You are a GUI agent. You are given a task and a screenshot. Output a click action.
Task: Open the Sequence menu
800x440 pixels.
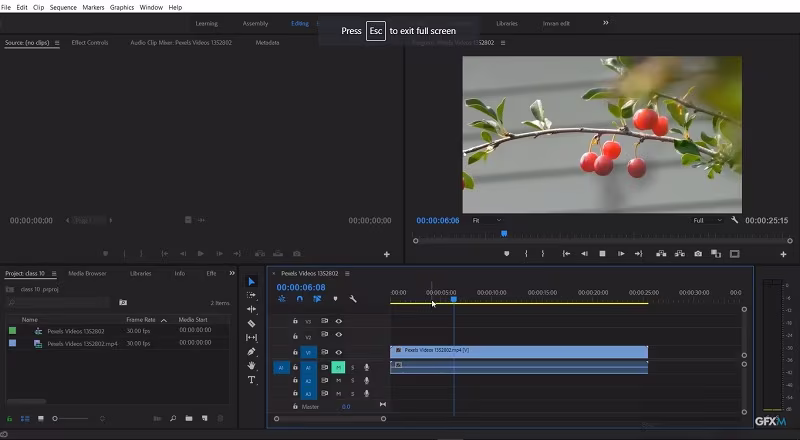(x=63, y=7)
